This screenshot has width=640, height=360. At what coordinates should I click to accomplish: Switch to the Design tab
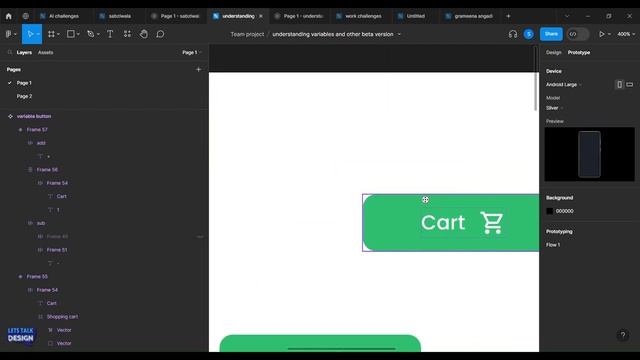click(553, 52)
